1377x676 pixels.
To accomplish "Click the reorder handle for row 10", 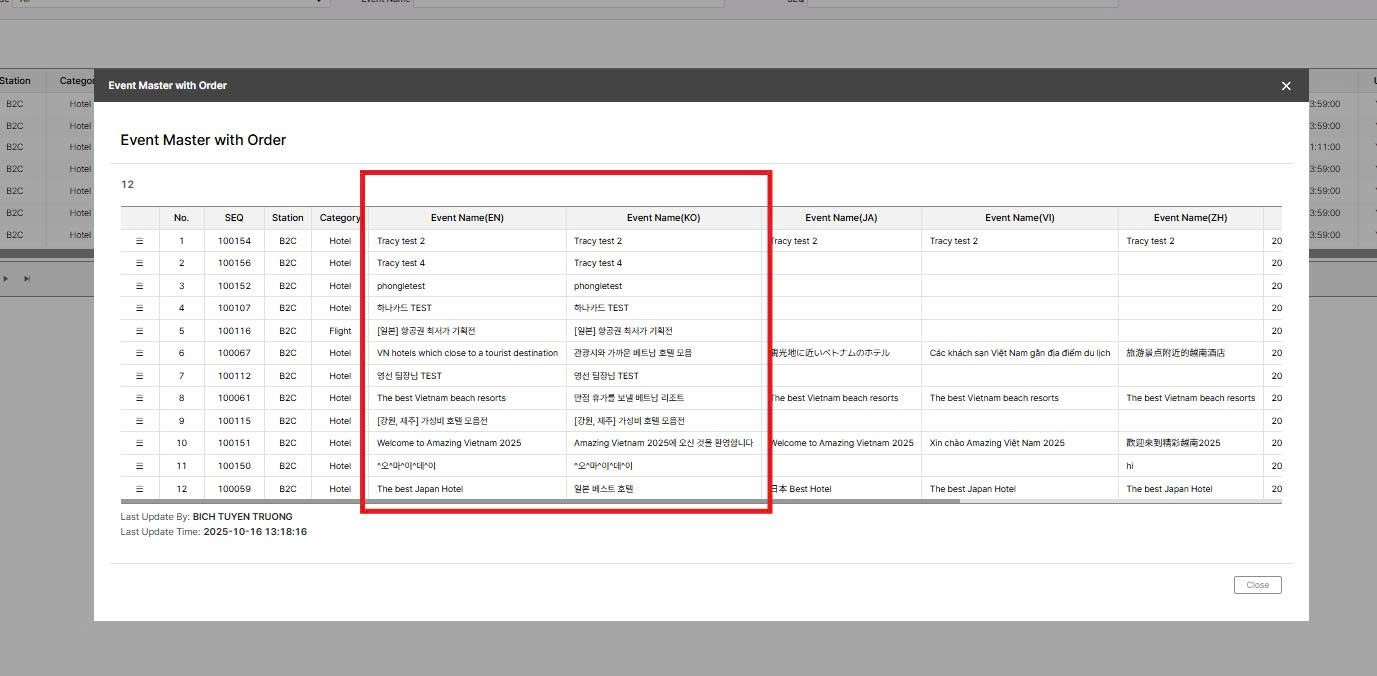I will 139,443.
